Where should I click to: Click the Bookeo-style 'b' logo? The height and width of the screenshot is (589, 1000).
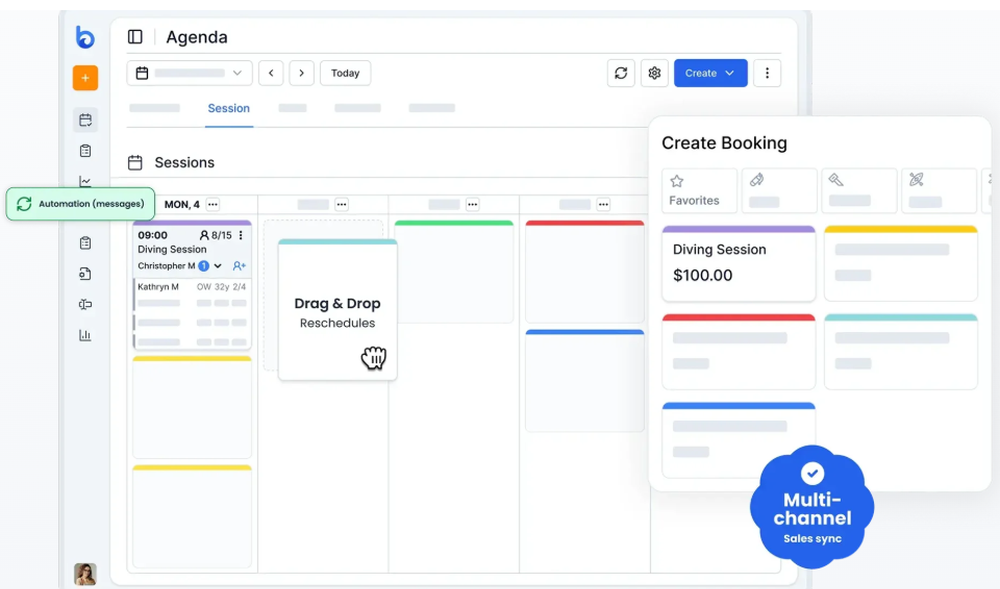tap(85, 37)
